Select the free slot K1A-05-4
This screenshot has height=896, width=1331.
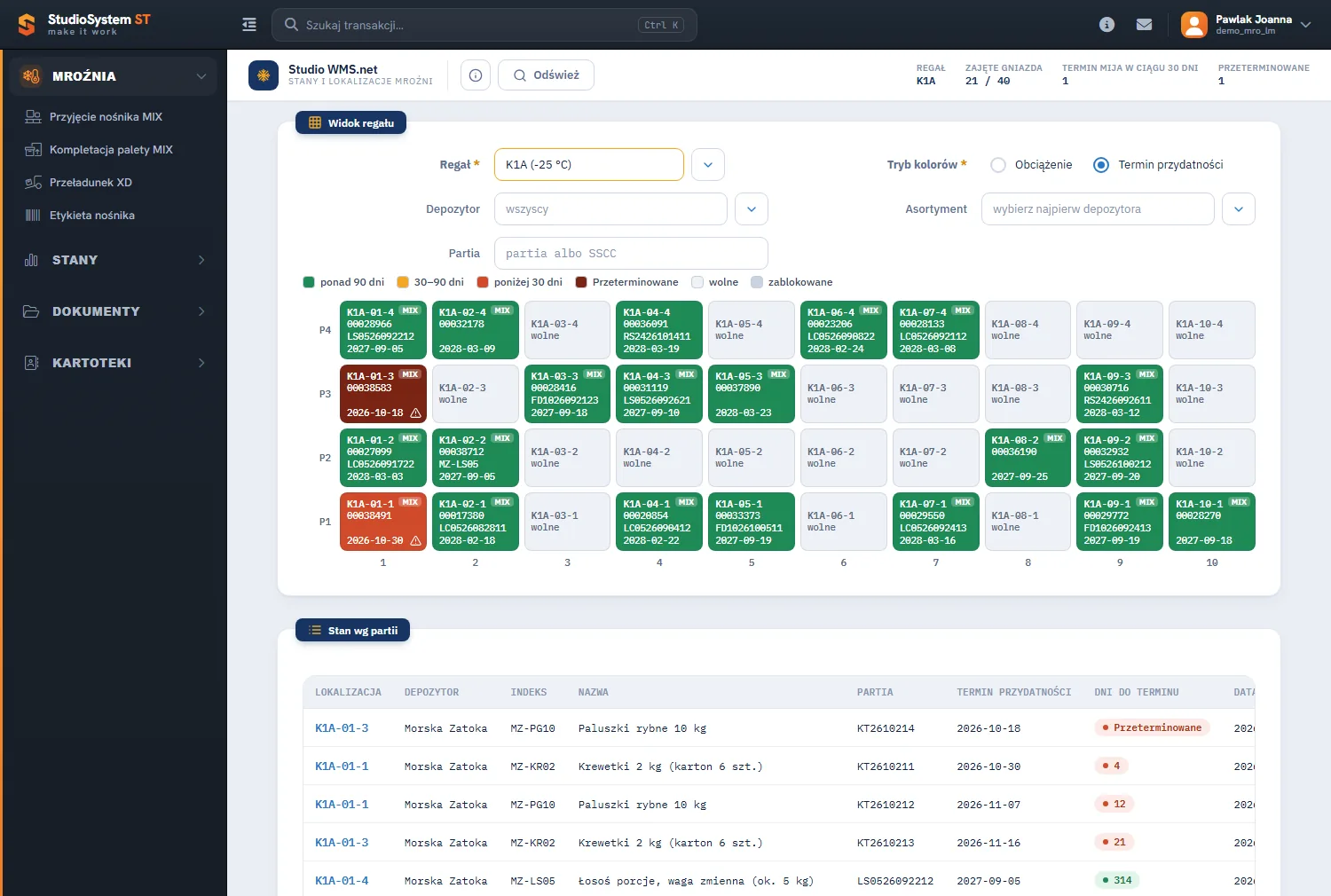752,330
